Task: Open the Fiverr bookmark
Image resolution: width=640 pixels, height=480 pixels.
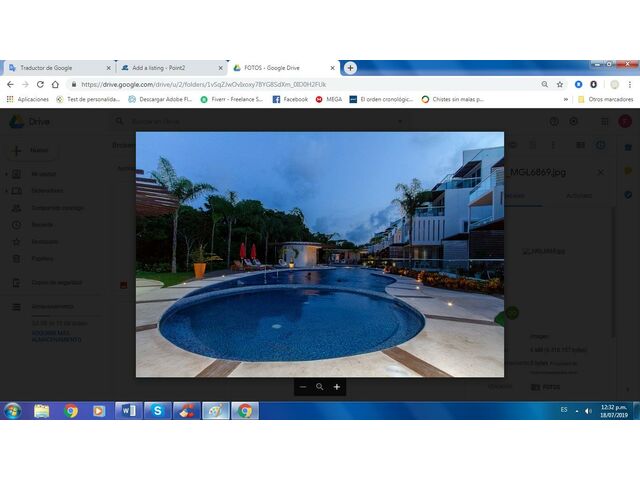Action: pos(231,99)
